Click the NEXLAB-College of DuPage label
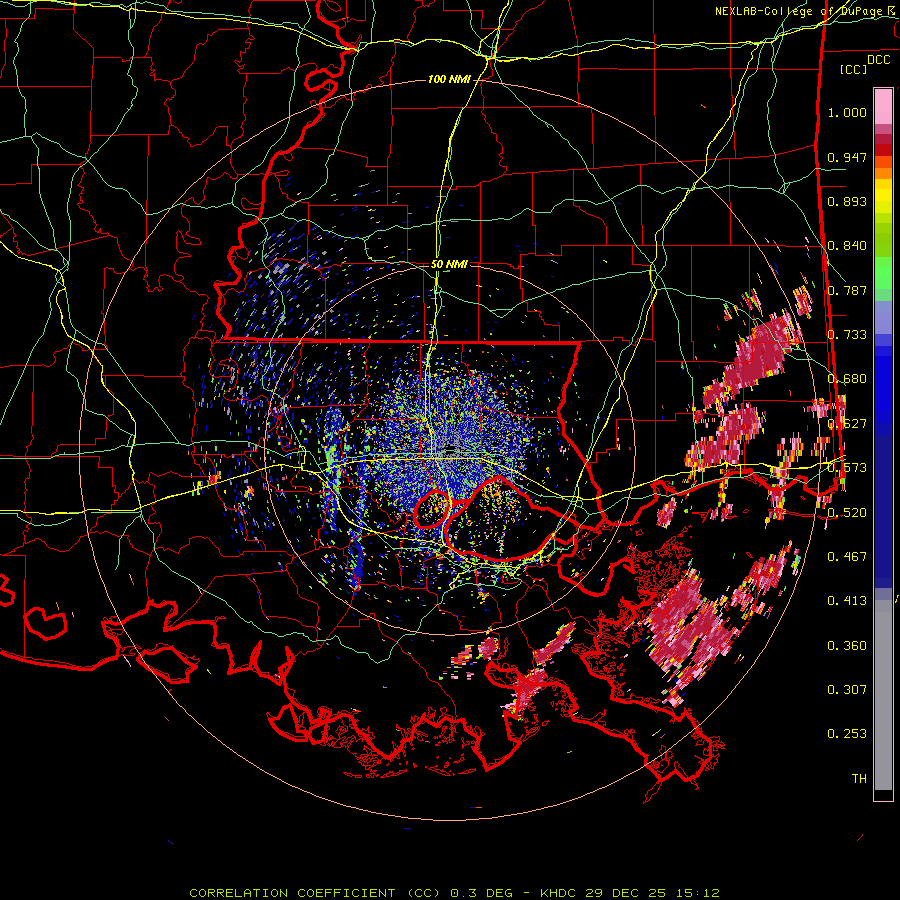Image resolution: width=900 pixels, height=900 pixels. [798, 11]
